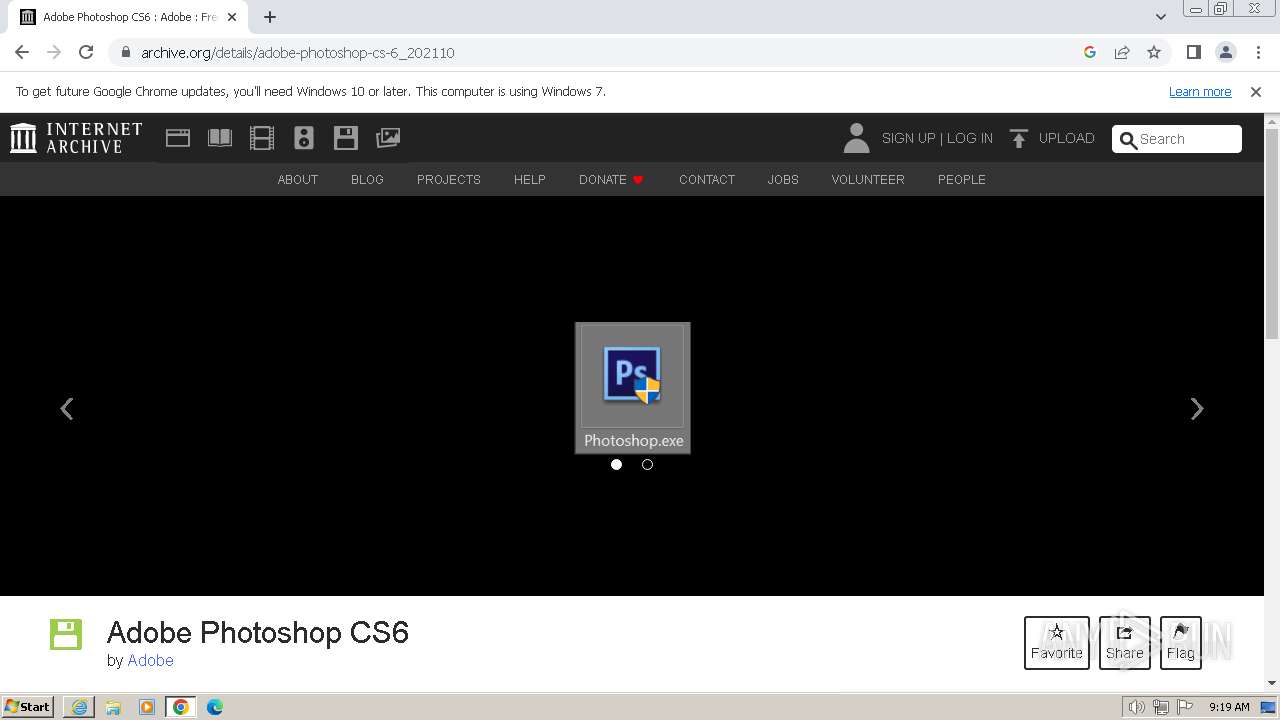
Task: Open Internet Explorer from taskbar
Action: coord(79,707)
